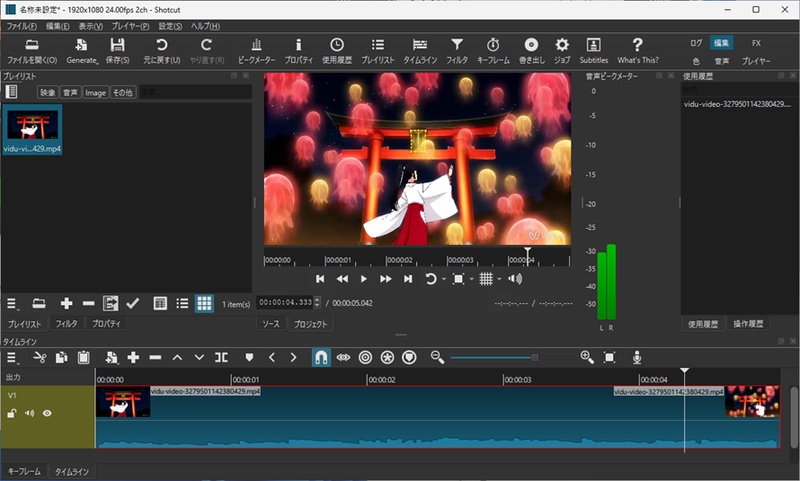Expand the loop options dropdown arrow
This screenshot has width=800, height=481.
point(444,279)
